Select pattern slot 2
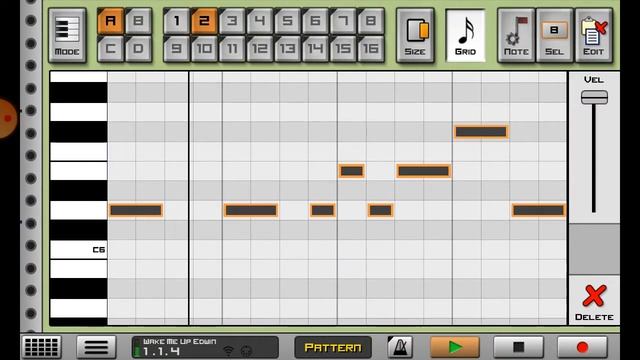This screenshot has width=640, height=360. pyautogui.click(x=204, y=21)
